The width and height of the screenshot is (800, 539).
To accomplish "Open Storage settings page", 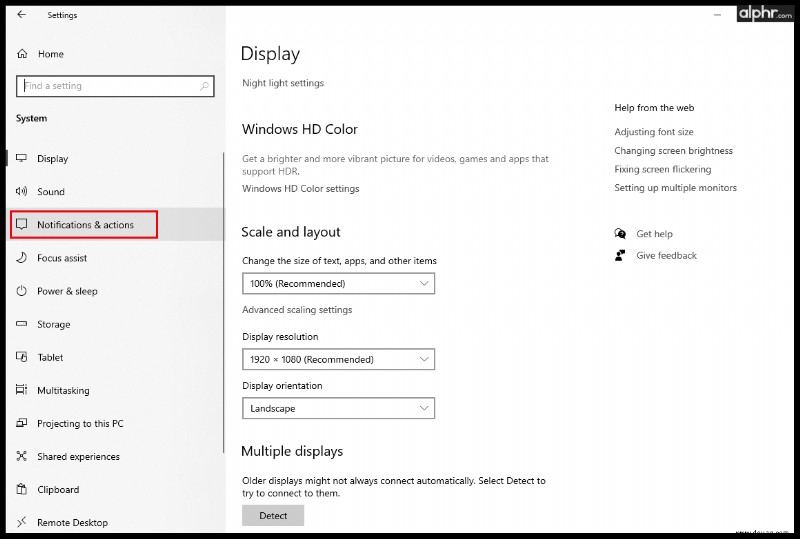I will click(115, 324).
